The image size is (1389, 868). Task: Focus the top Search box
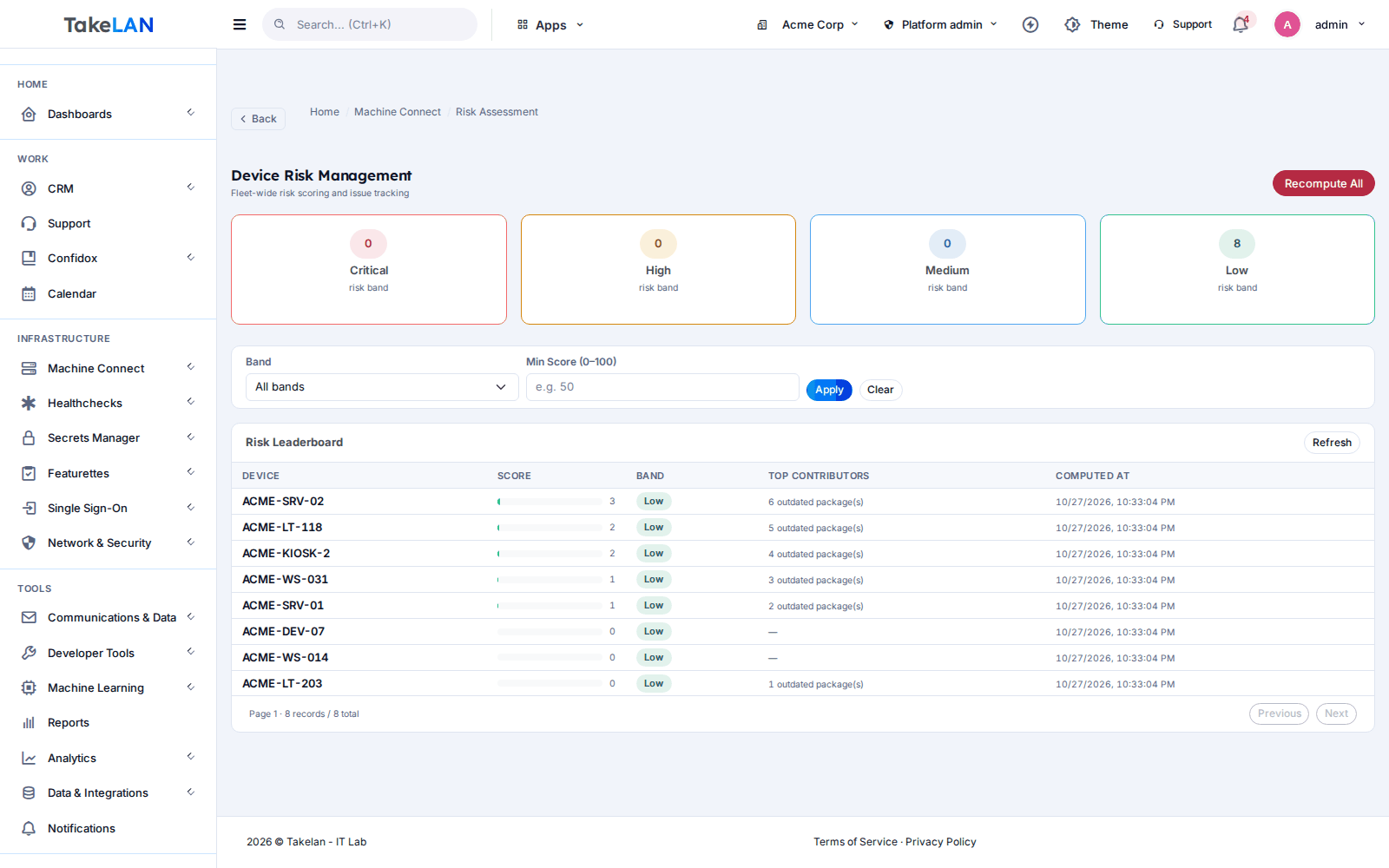pyautogui.click(x=370, y=24)
